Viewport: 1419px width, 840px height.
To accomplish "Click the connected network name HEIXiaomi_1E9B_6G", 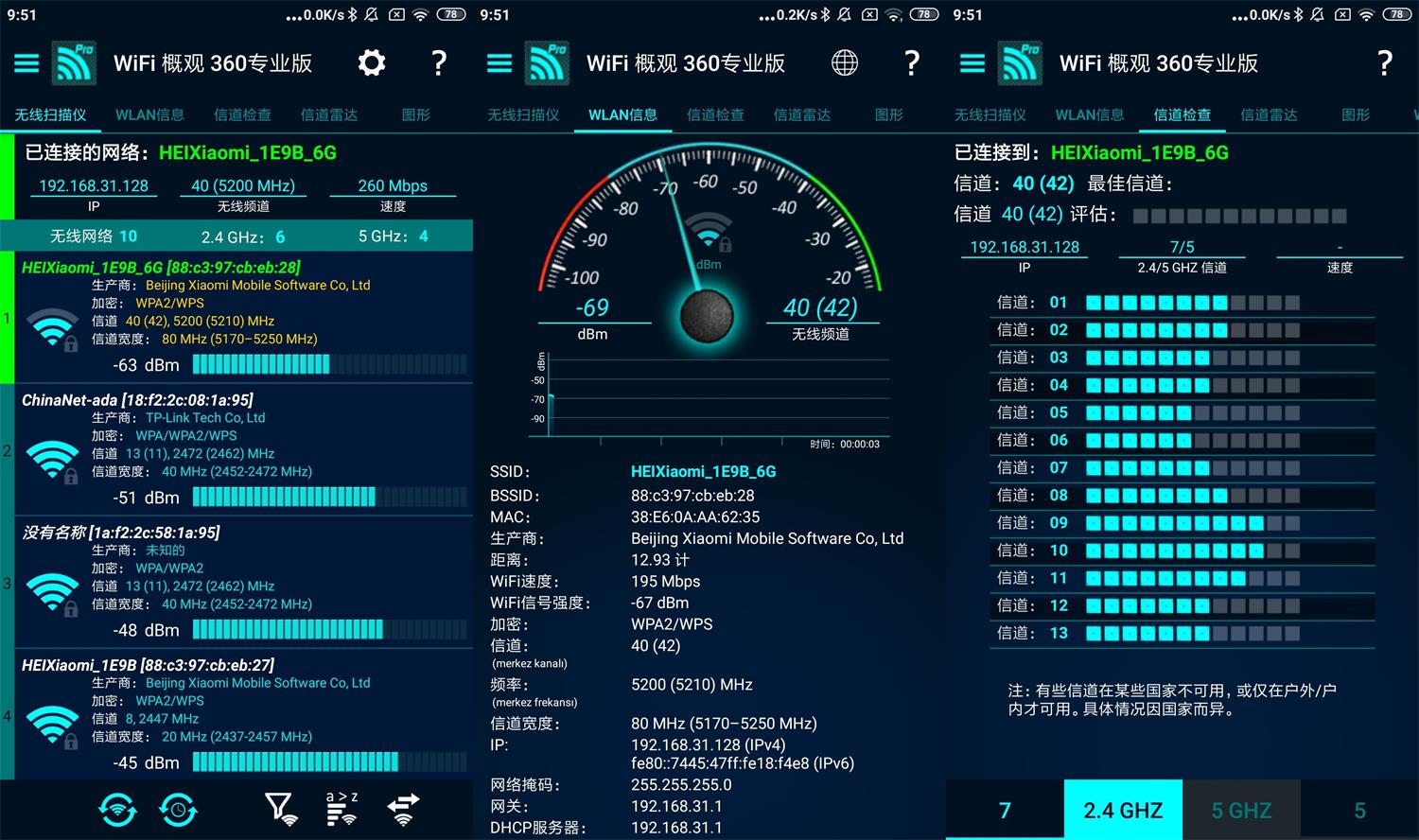I will click(248, 152).
